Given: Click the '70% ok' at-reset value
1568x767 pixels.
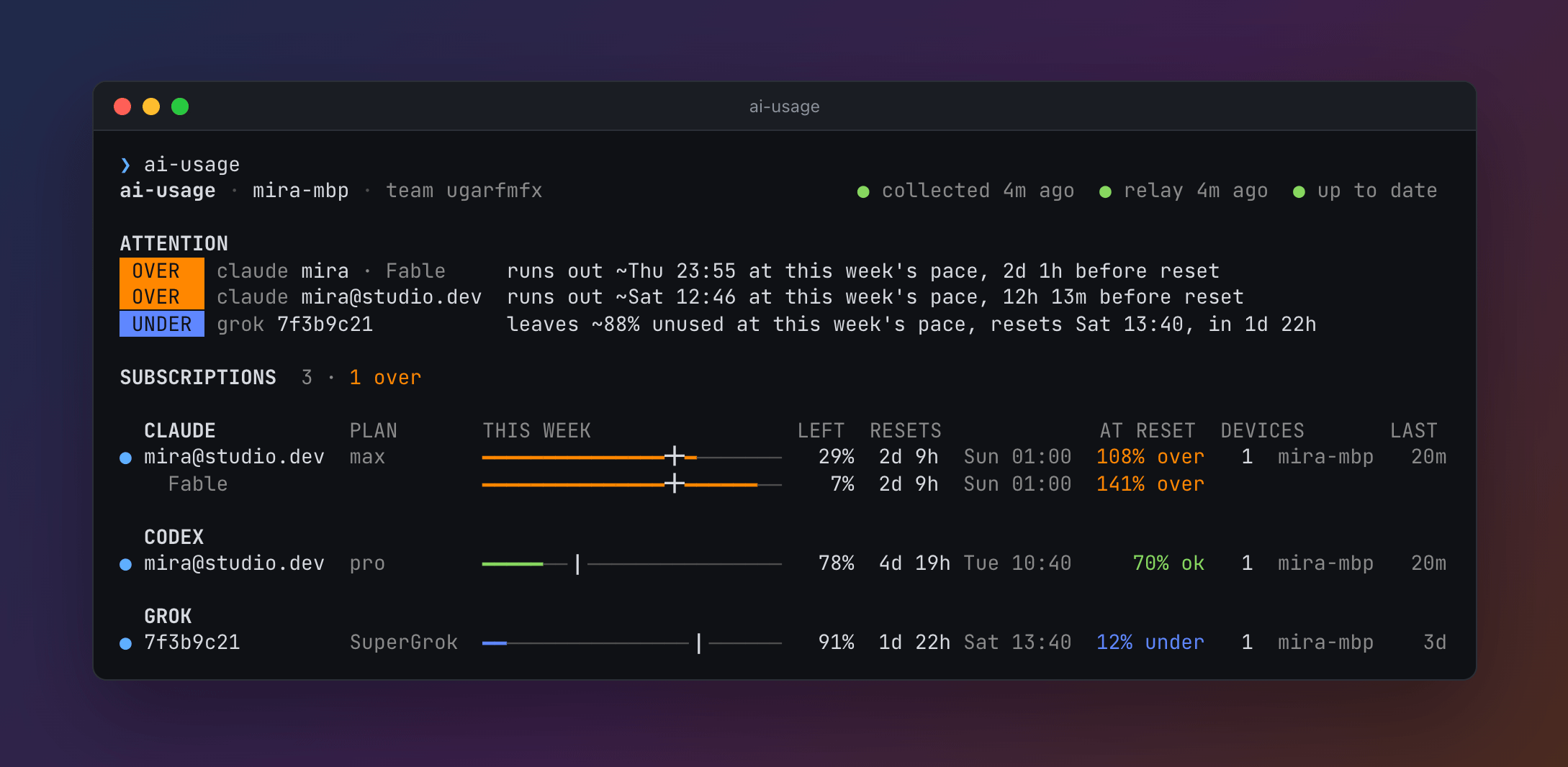Looking at the screenshot, I should [1168, 563].
